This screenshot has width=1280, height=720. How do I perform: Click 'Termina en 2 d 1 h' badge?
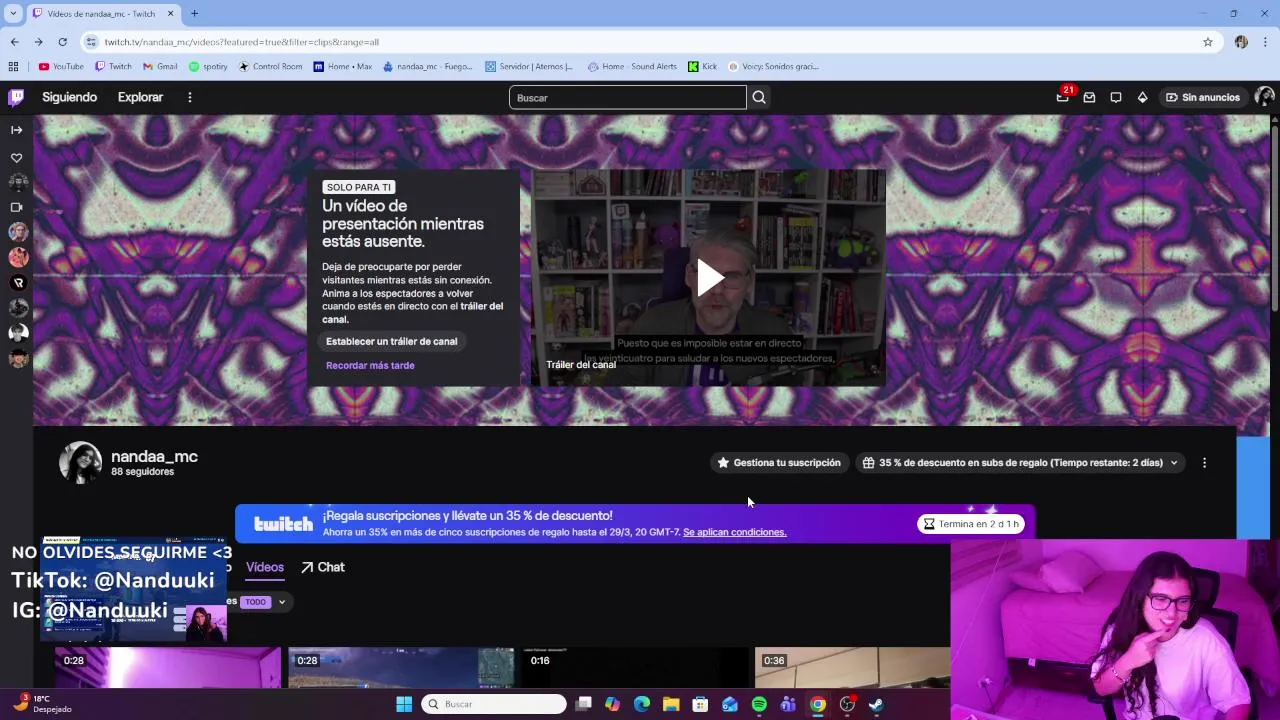click(x=970, y=524)
